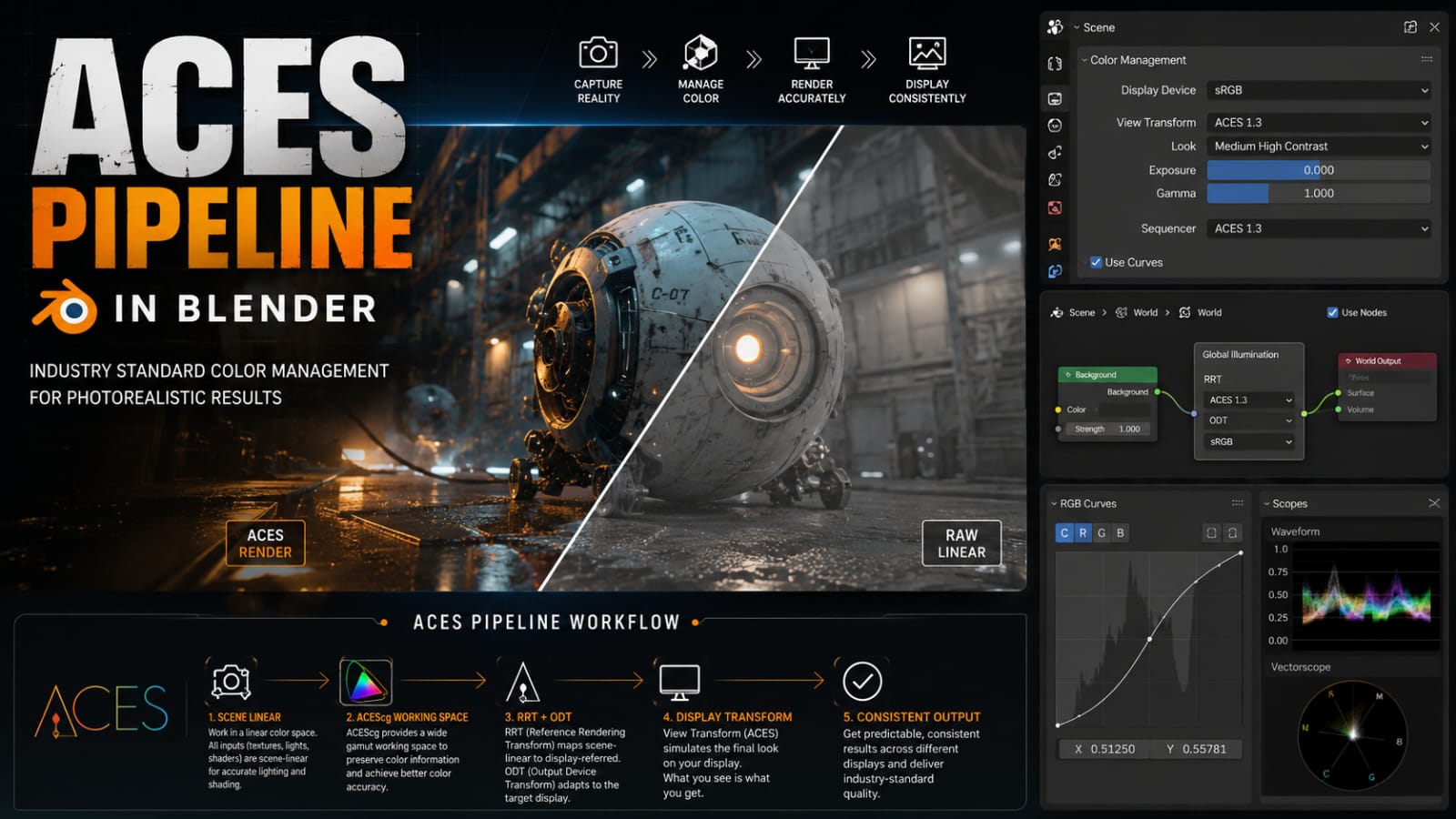Screen dimensions: 1456x819
Task: Click the curve X value field 0.51250
Action: (x=1104, y=749)
